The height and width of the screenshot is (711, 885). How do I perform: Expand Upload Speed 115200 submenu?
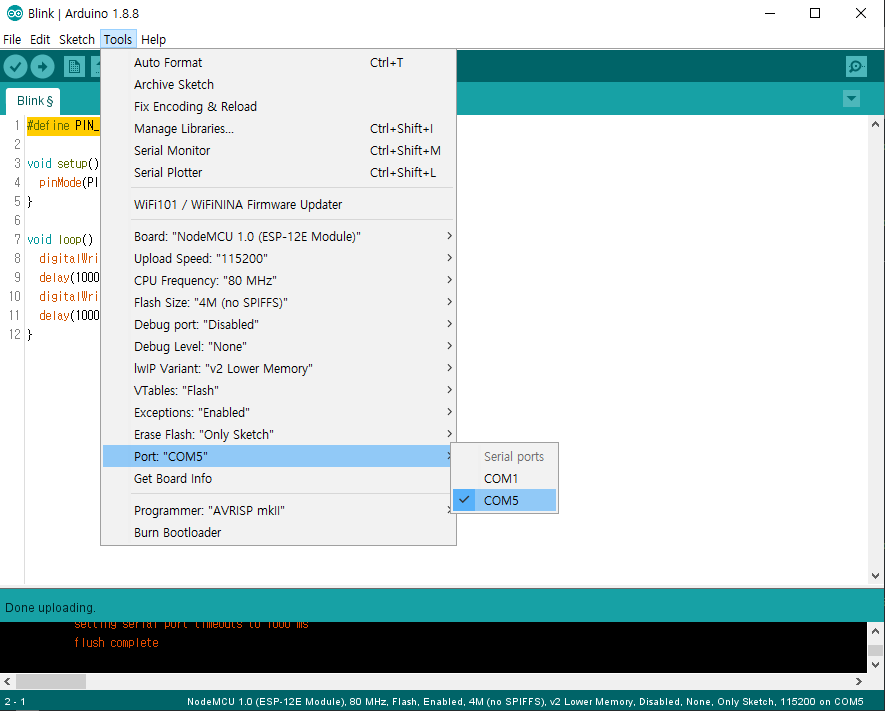pyautogui.click(x=278, y=258)
